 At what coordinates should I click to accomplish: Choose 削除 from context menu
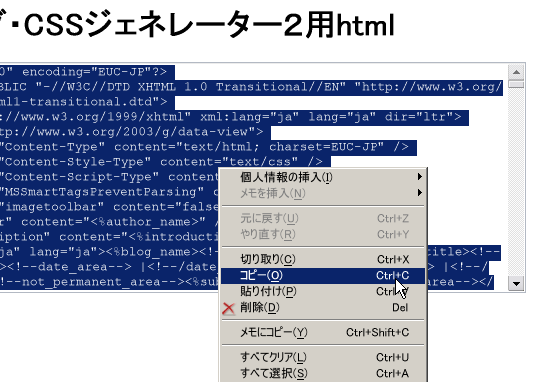point(322,308)
